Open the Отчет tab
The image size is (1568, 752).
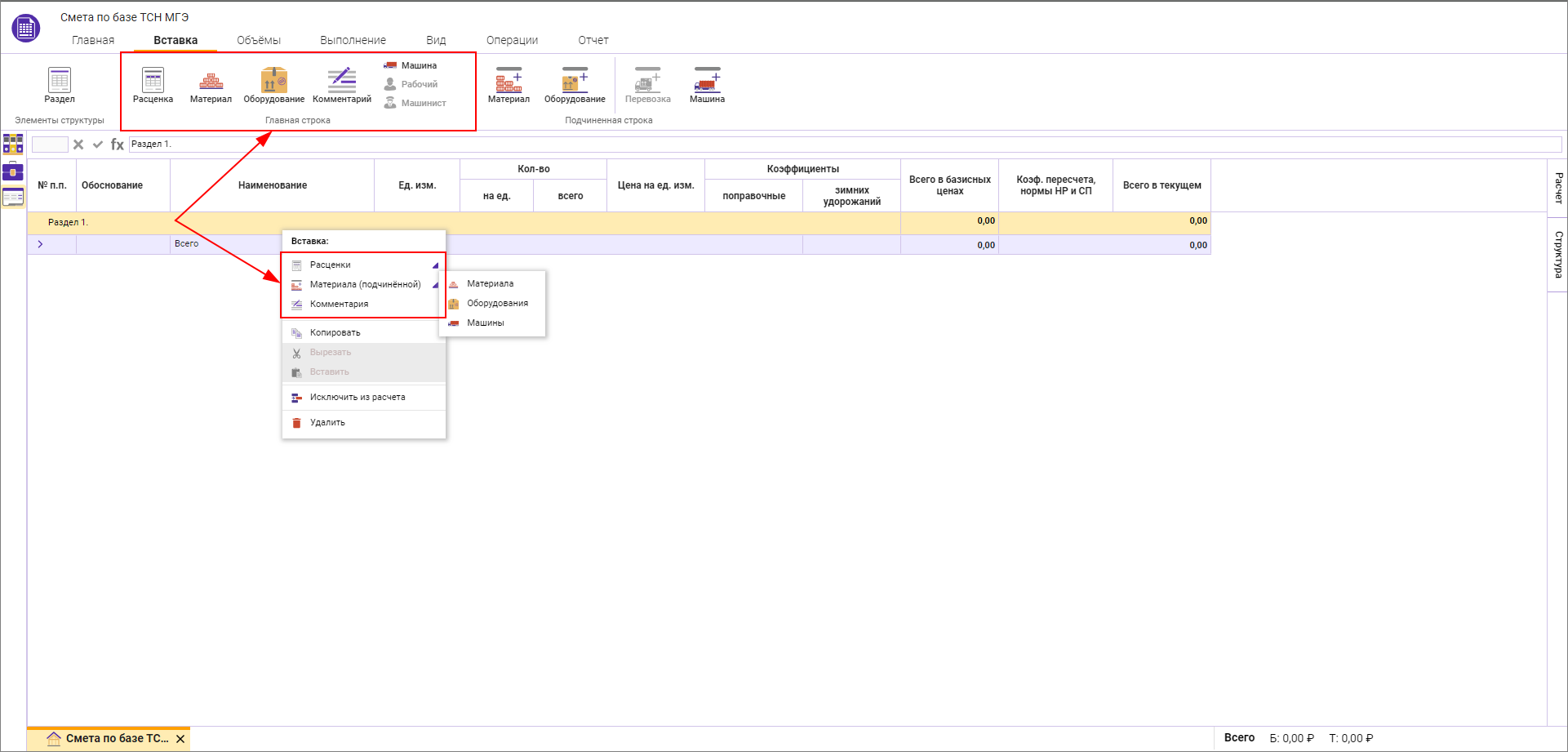[x=593, y=40]
